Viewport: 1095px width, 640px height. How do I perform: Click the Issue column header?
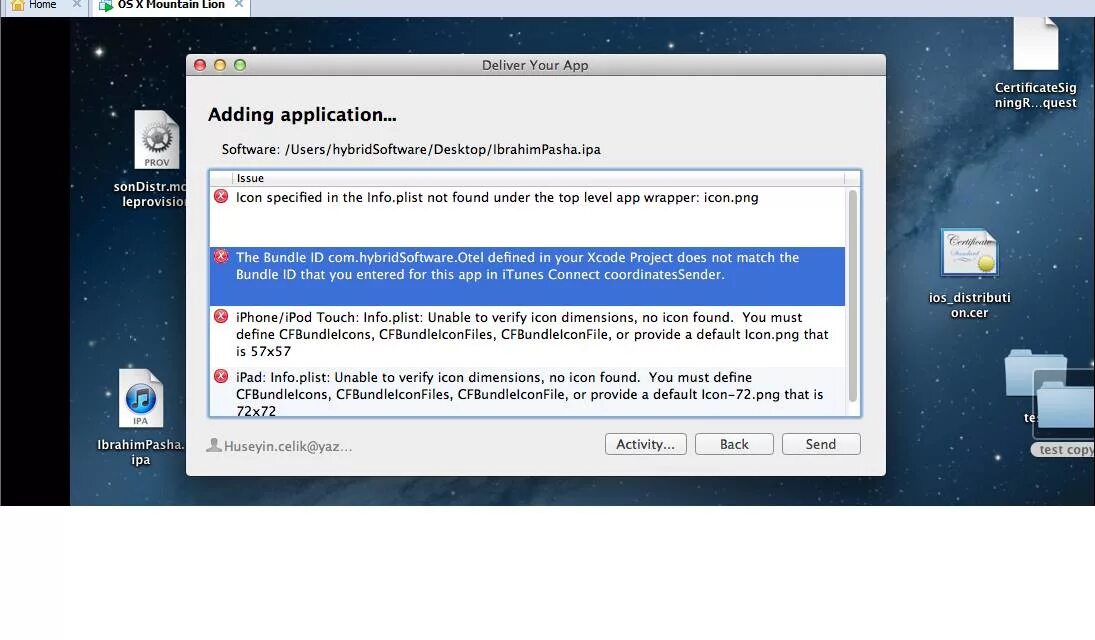[538, 178]
